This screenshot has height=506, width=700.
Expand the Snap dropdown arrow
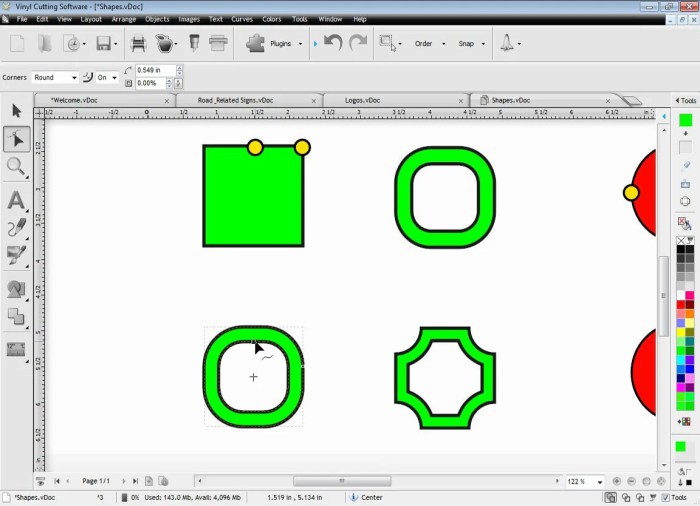pos(483,44)
